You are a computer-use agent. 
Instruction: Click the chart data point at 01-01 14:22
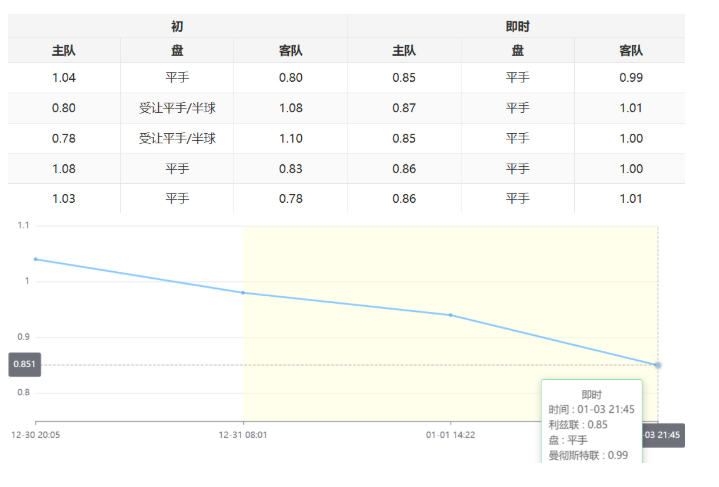[x=451, y=315]
